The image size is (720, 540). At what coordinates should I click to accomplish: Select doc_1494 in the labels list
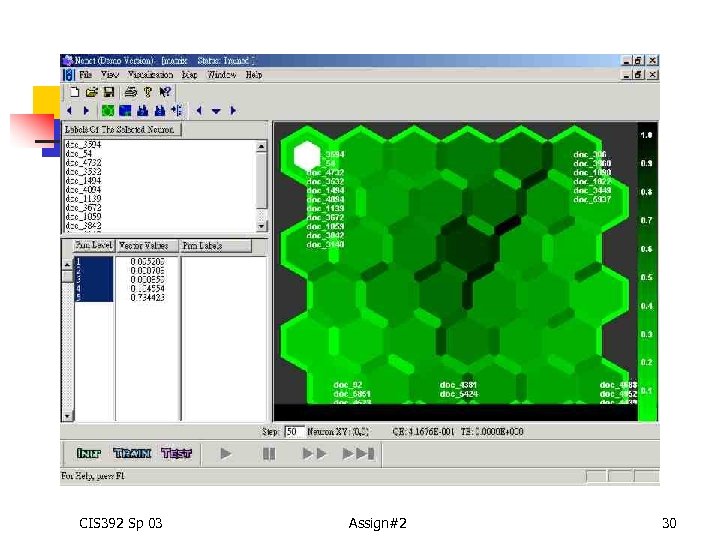[x=83, y=180]
